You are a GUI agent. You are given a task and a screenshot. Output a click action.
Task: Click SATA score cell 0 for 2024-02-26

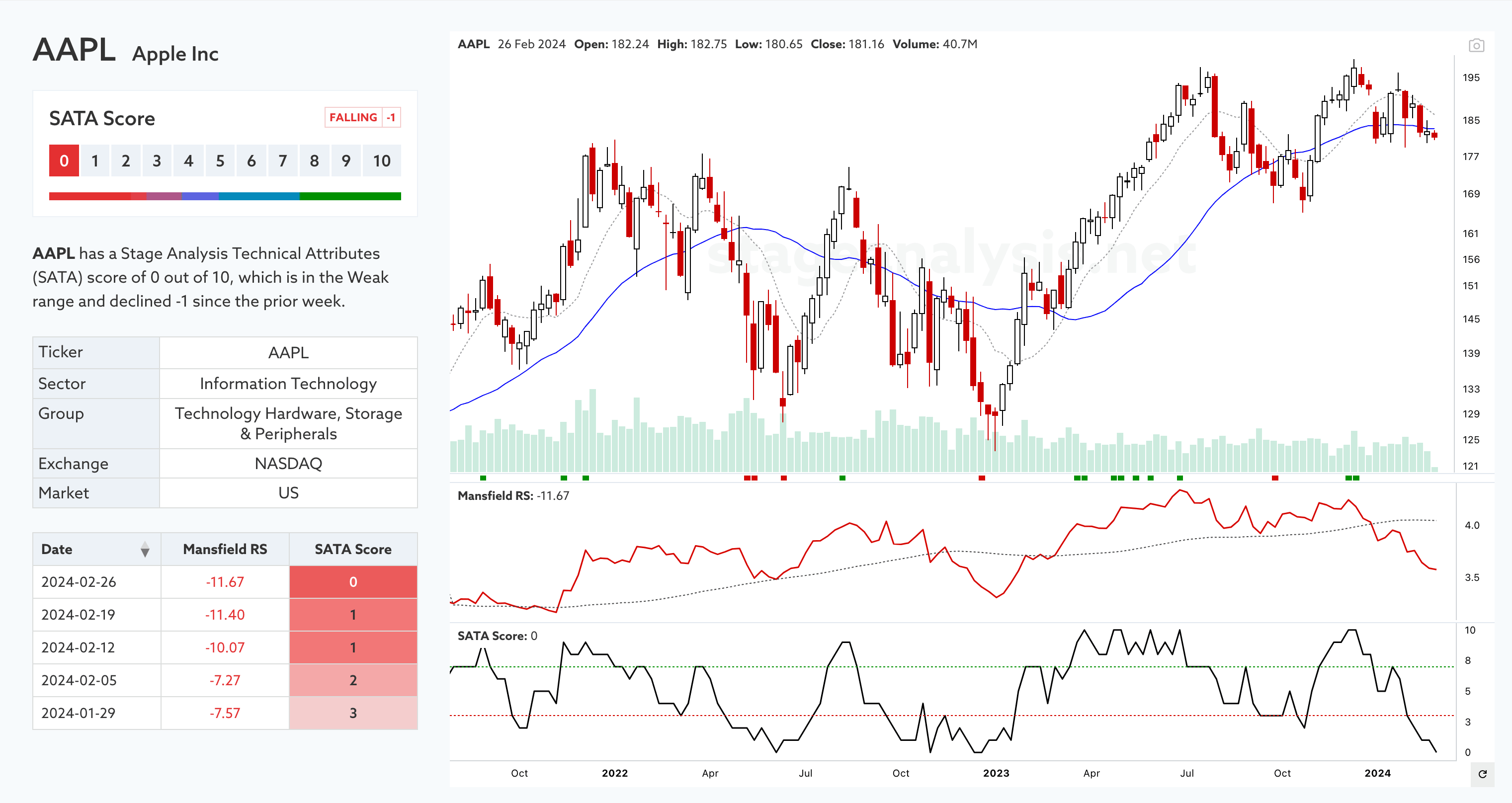[353, 582]
